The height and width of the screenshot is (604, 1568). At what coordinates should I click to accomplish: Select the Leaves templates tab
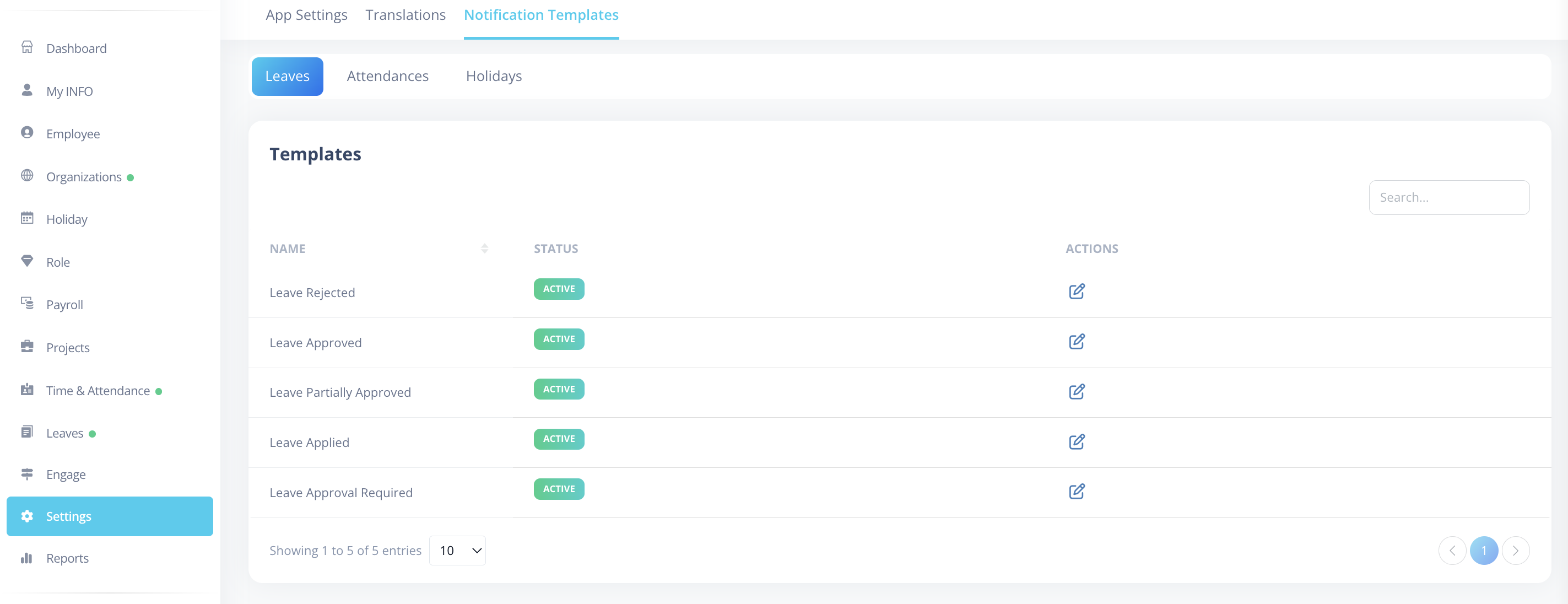tap(287, 76)
